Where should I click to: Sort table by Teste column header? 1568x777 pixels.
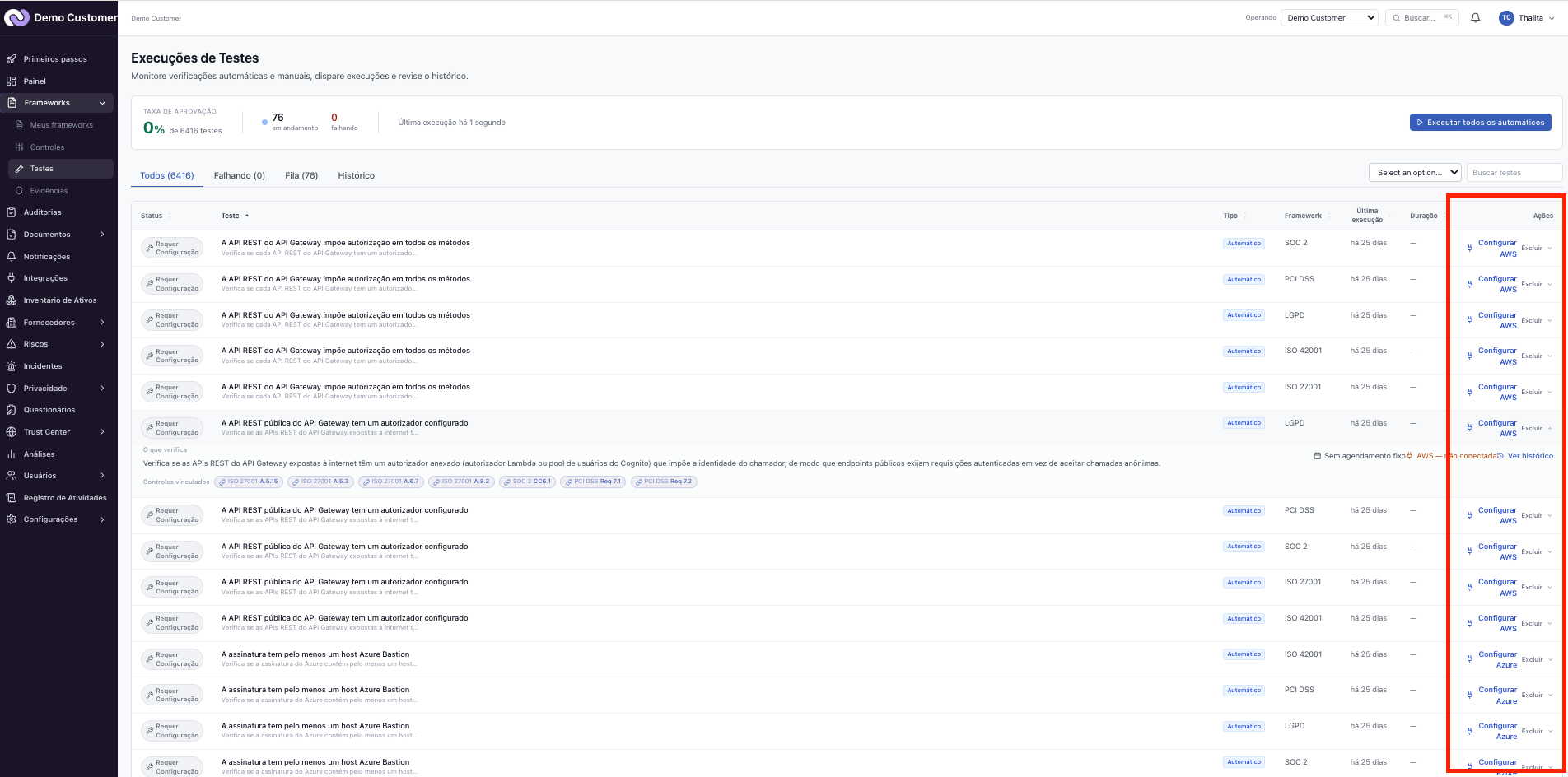(235, 216)
